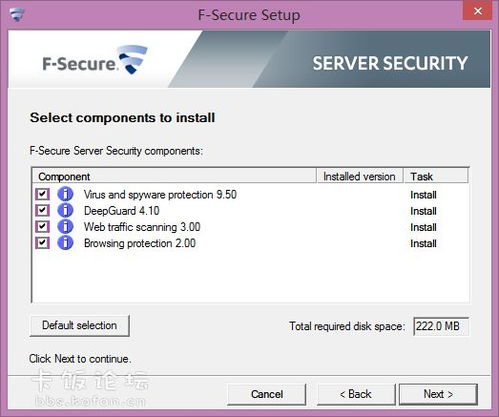Click the Component column header
Image resolution: width=499 pixels, height=417 pixels.
(174, 176)
